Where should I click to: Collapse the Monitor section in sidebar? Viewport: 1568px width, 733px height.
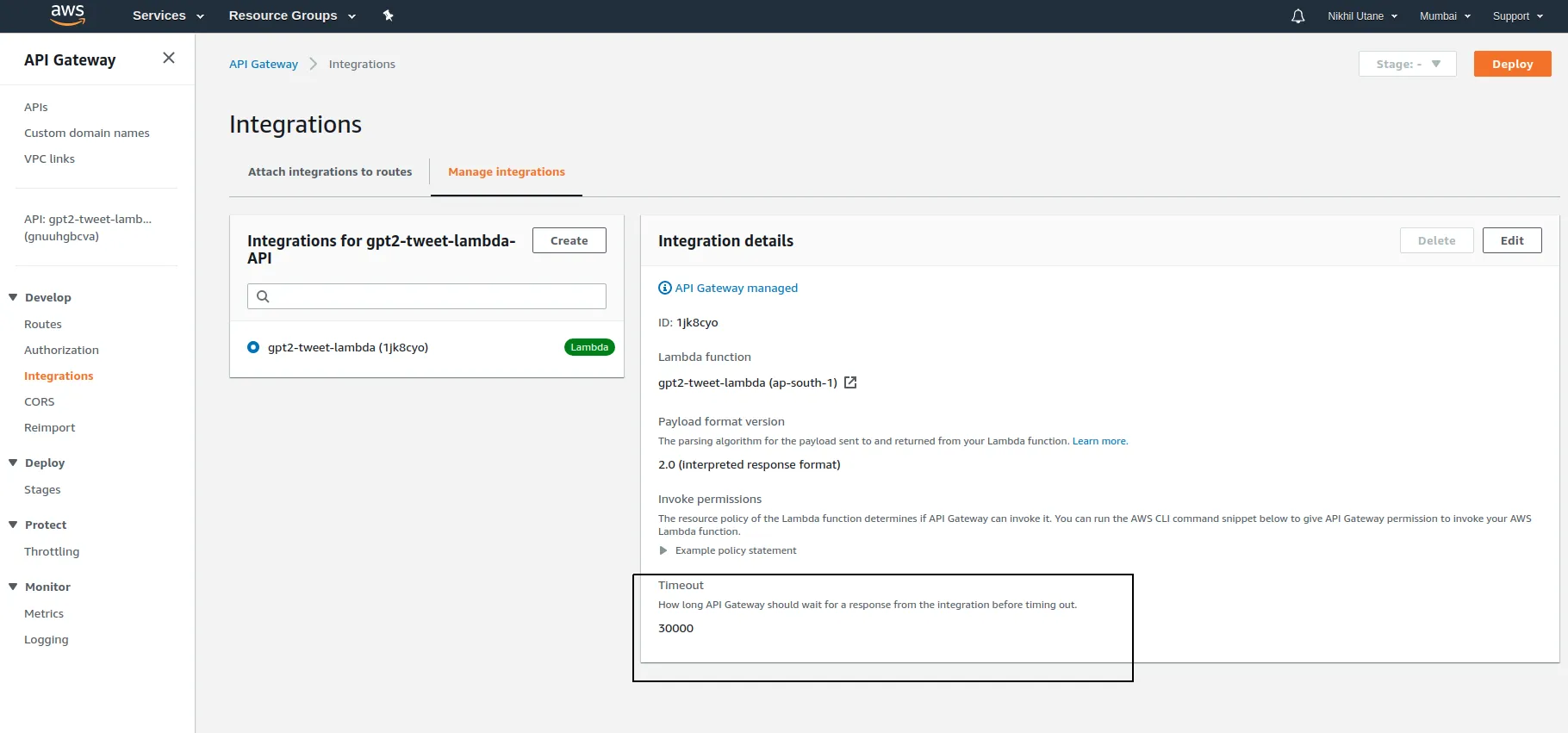coord(13,587)
